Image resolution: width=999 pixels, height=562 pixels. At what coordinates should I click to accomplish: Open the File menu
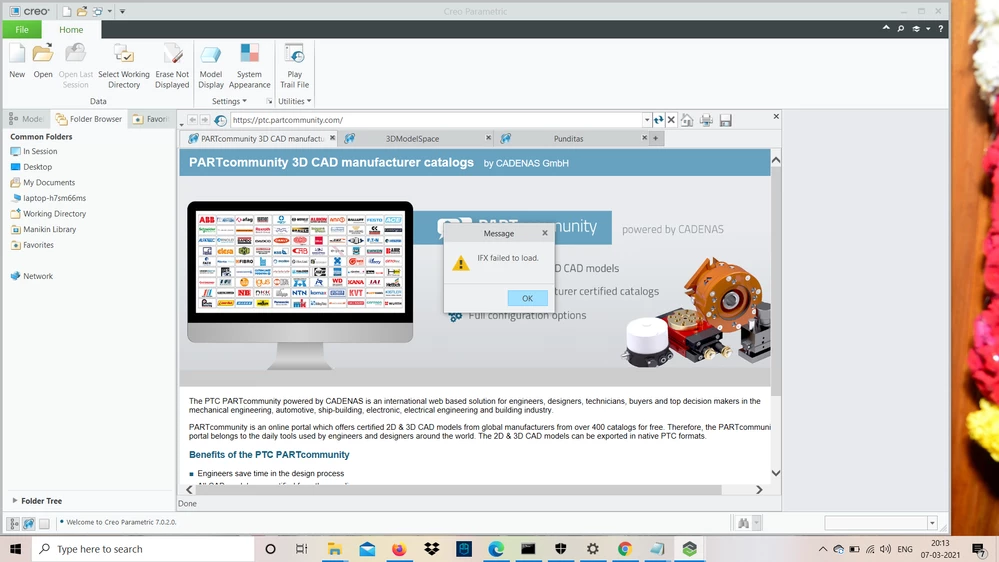pyautogui.click(x=22, y=29)
